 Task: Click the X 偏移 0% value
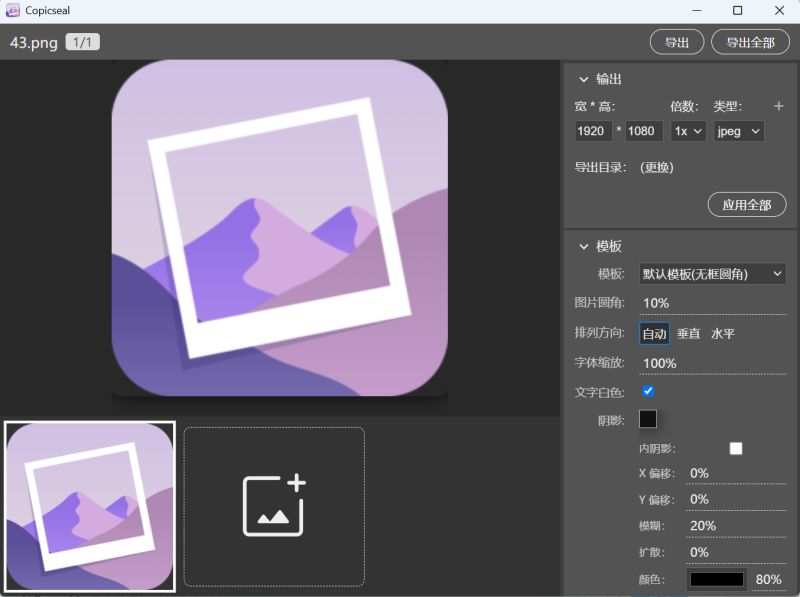point(736,474)
